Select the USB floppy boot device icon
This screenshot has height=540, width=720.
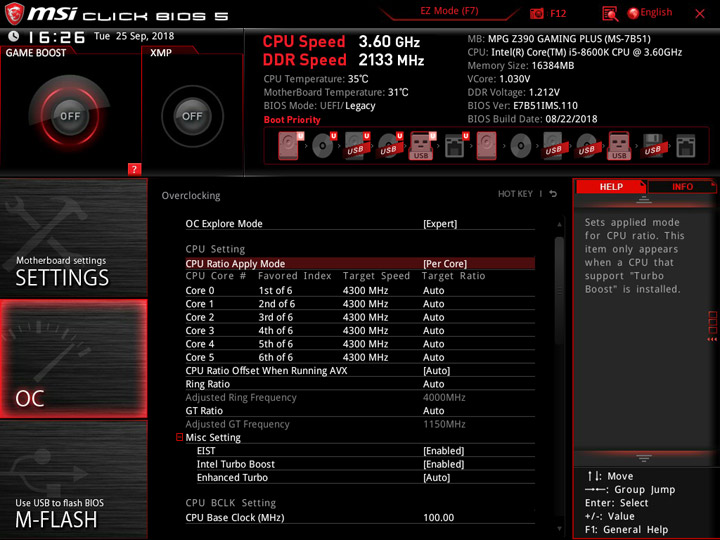pyautogui.click(x=652, y=146)
